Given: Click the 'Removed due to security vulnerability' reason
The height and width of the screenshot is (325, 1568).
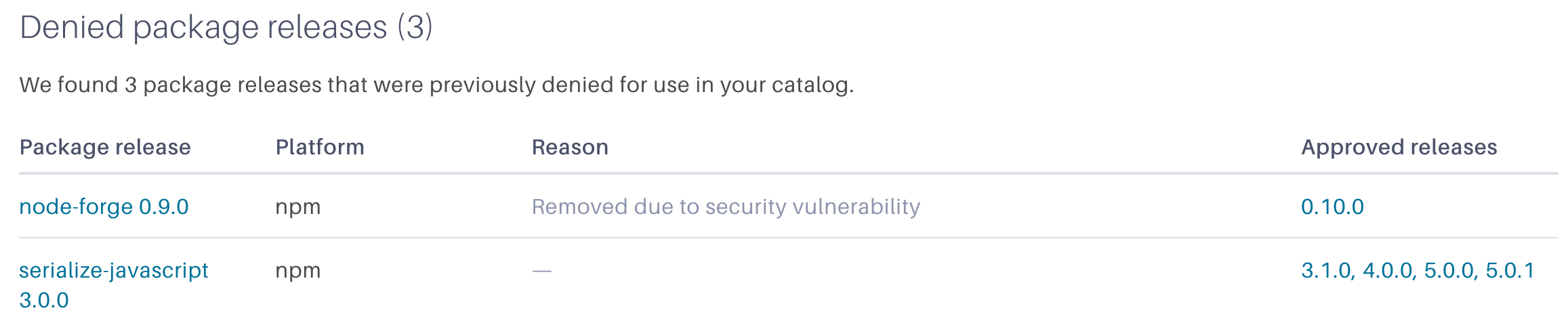Looking at the screenshot, I should tap(726, 207).
